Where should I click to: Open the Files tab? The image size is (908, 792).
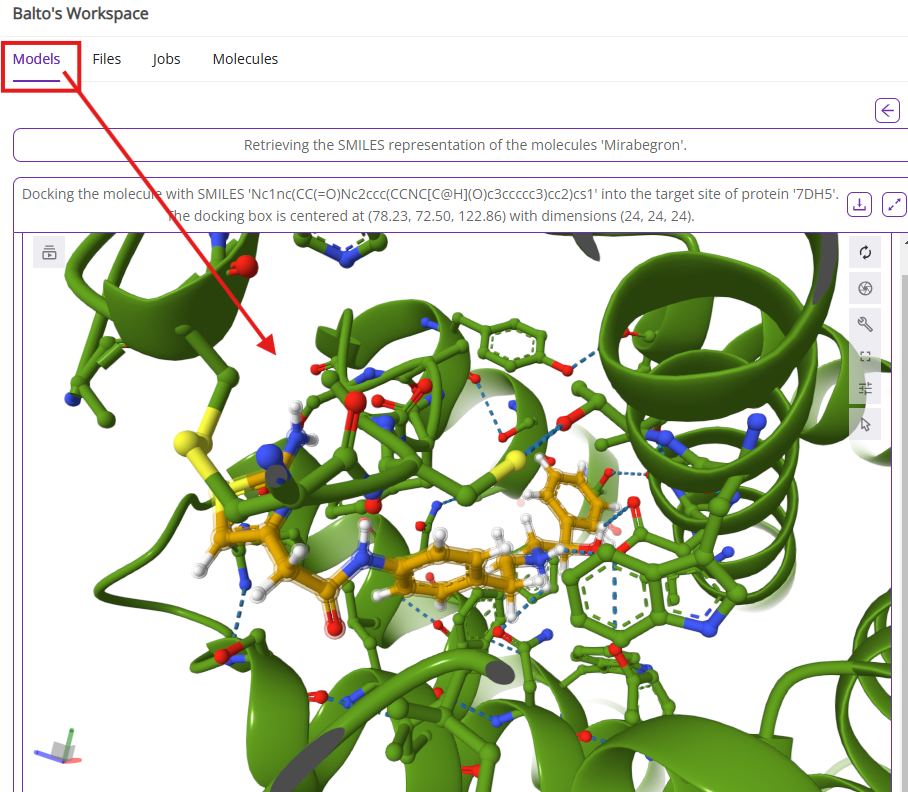(x=106, y=59)
